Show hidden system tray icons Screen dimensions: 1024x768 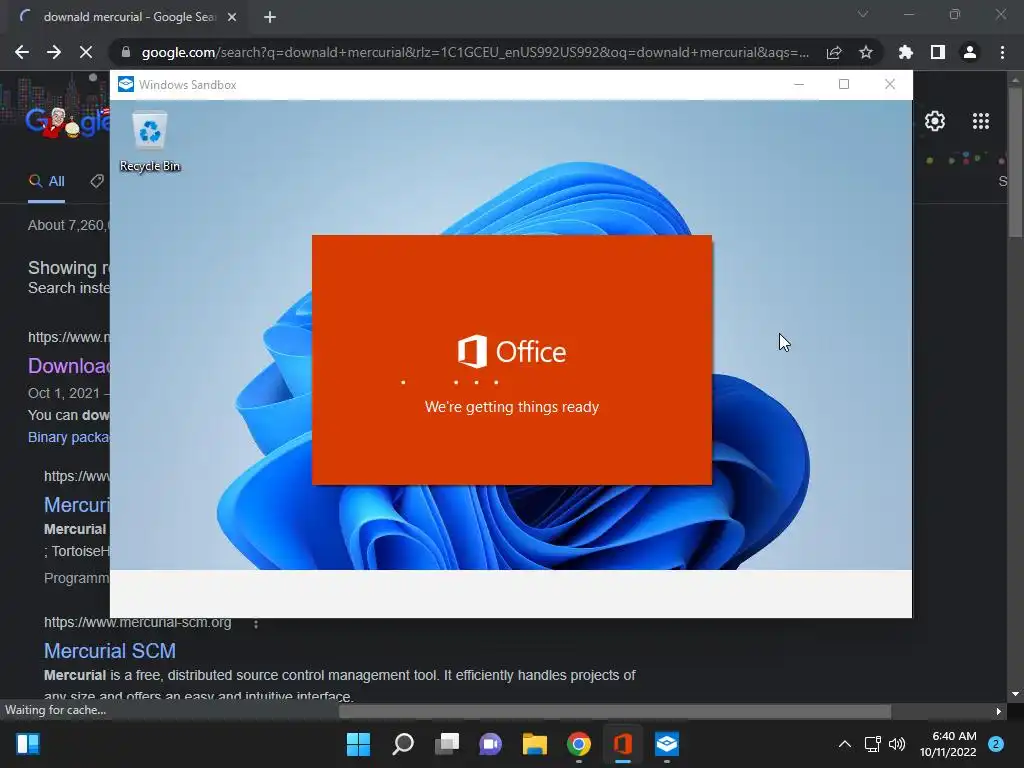coord(844,744)
